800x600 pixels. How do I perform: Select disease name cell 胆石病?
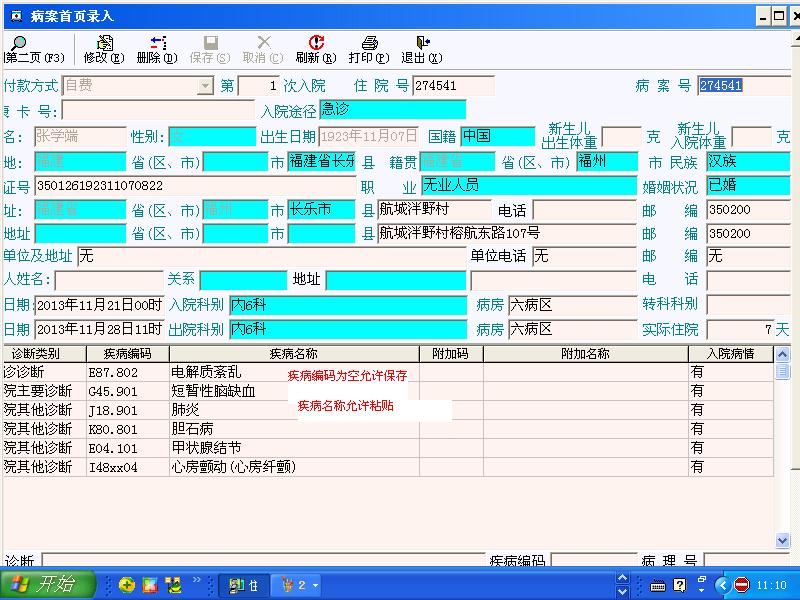tap(294, 429)
